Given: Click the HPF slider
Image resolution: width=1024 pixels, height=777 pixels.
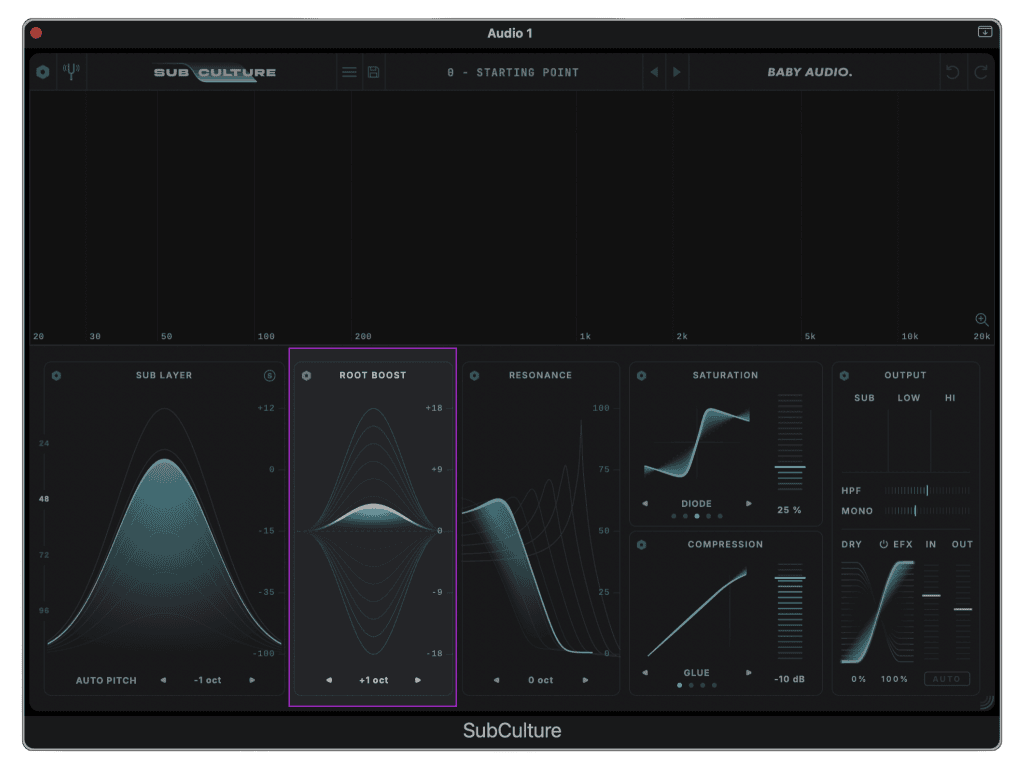Looking at the screenshot, I should tap(927, 490).
